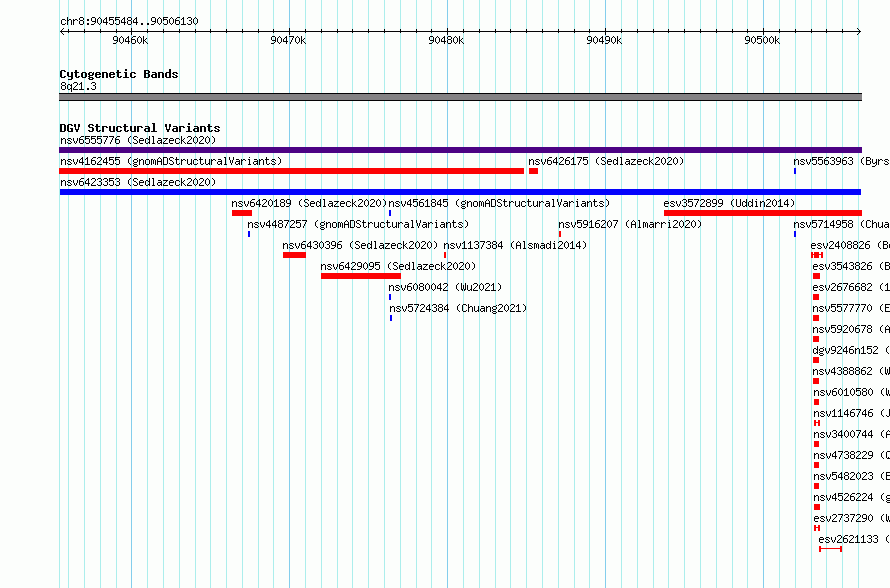Image resolution: width=890 pixels, height=588 pixels.
Task: Click the 8q21.3 band label
Action: 78,86
